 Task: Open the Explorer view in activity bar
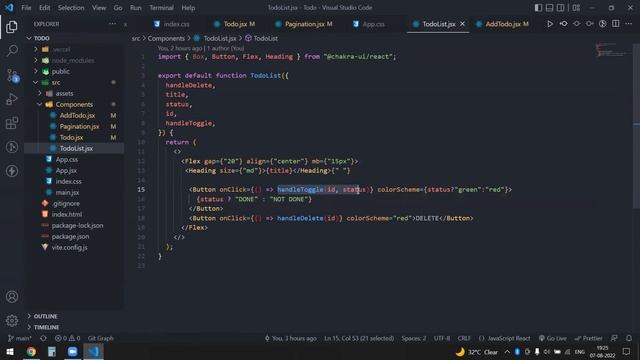[x=12, y=27]
